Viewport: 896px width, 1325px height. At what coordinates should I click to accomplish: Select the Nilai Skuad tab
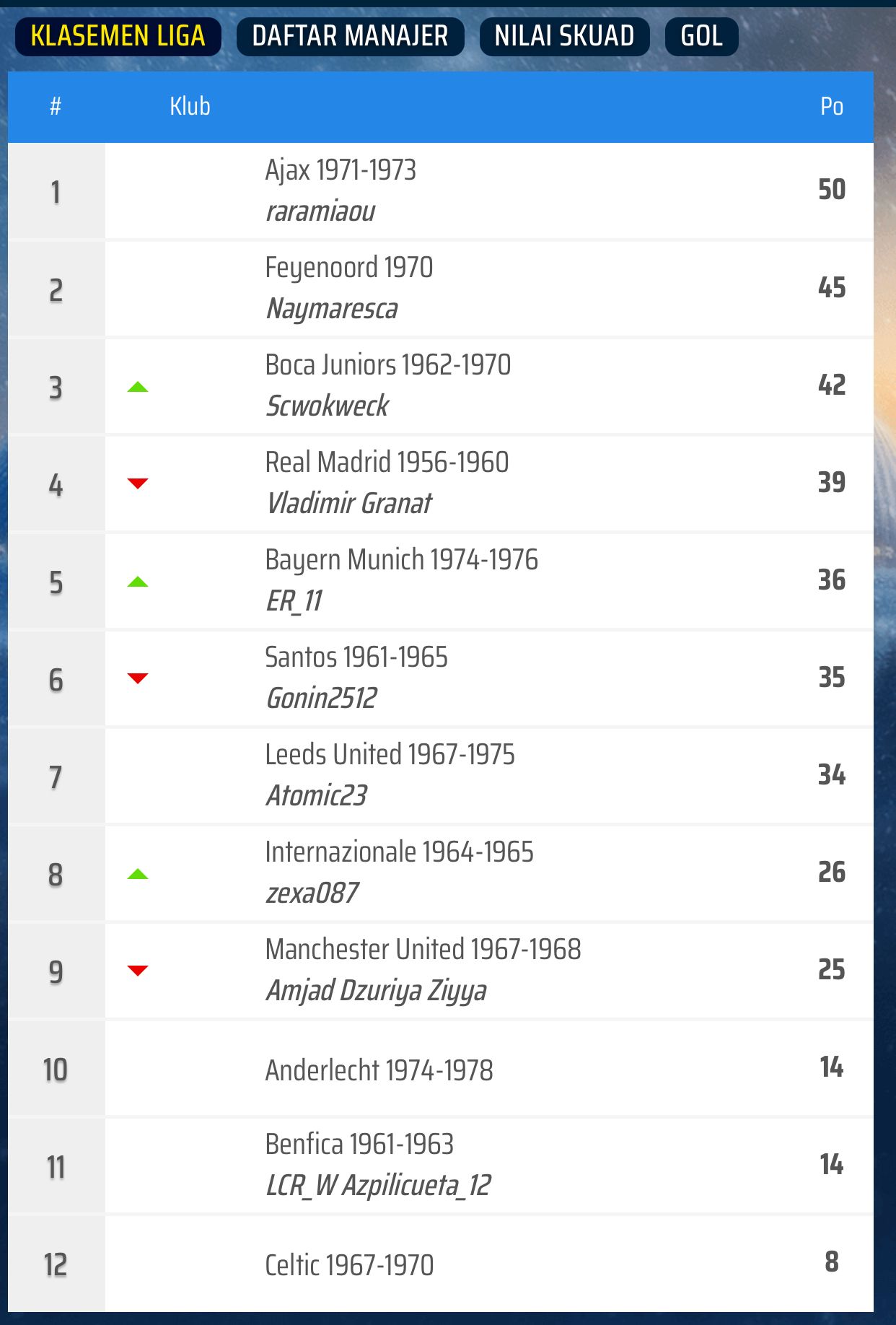tap(564, 36)
